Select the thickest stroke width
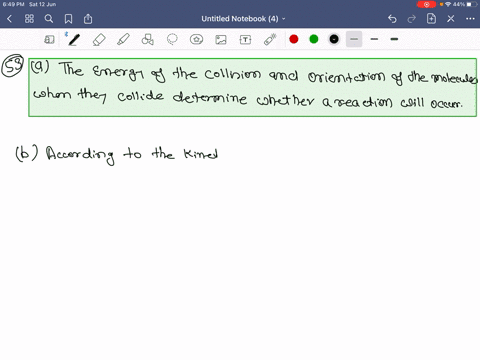 (x=394, y=39)
